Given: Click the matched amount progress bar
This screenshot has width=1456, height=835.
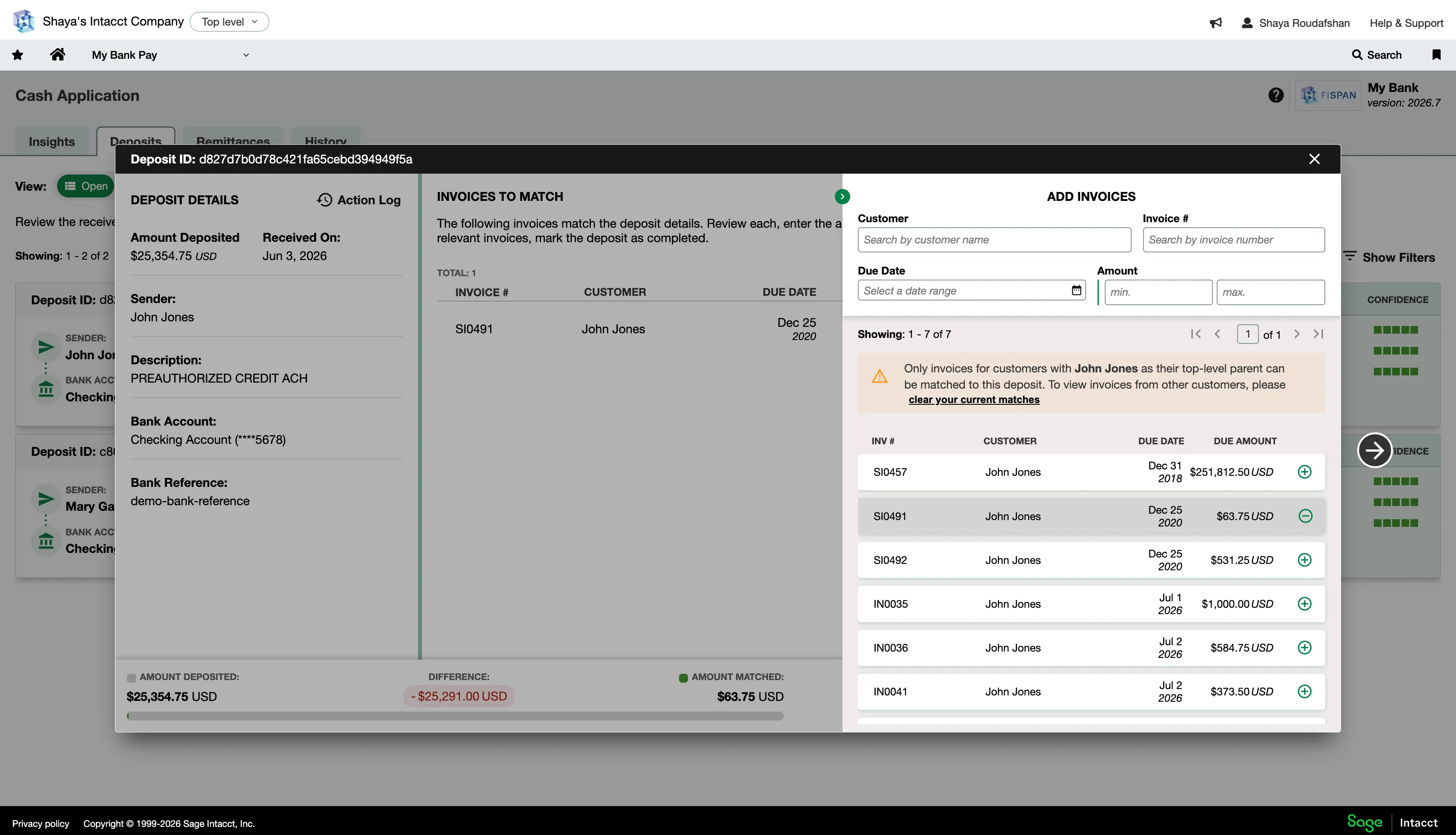Looking at the screenshot, I should click(455, 716).
